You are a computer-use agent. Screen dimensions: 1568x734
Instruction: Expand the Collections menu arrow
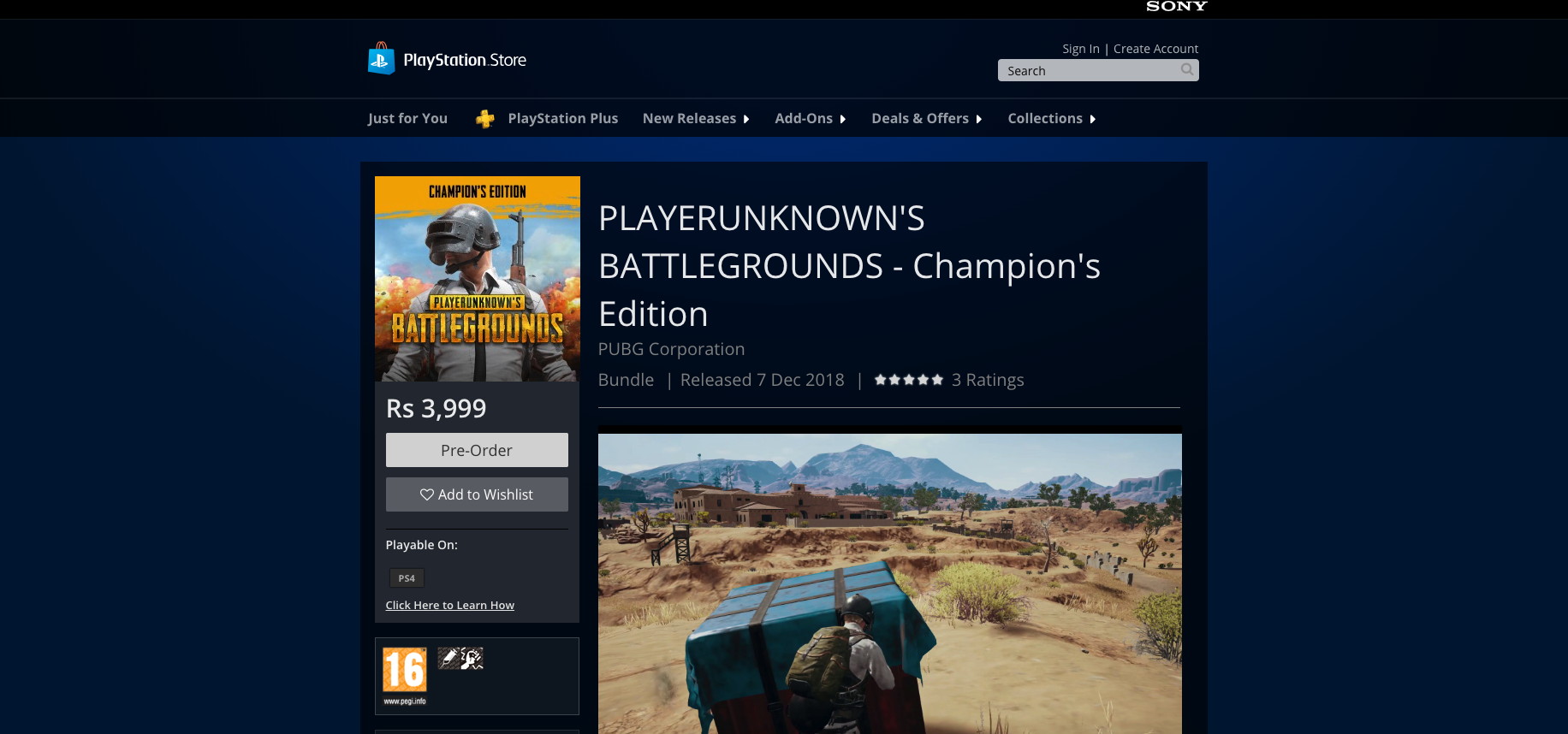[1092, 119]
